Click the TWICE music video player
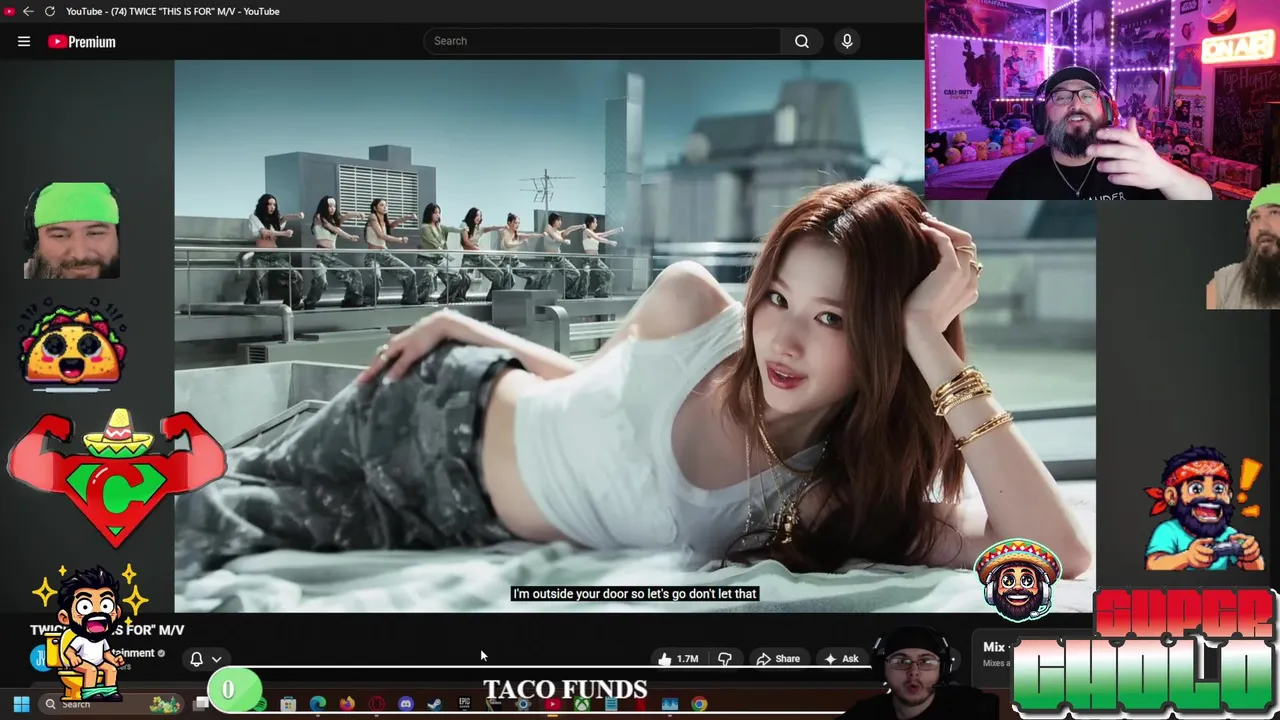This screenshot has height=720, width=1280. click(635, 336)
